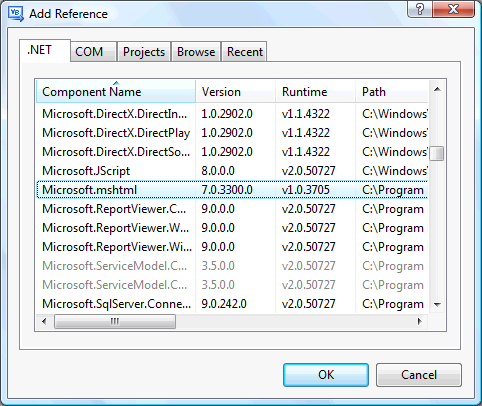Click the vertical scrollbar down arrow
This screenshot has width=482, height=406.
[x=437, y=304]
